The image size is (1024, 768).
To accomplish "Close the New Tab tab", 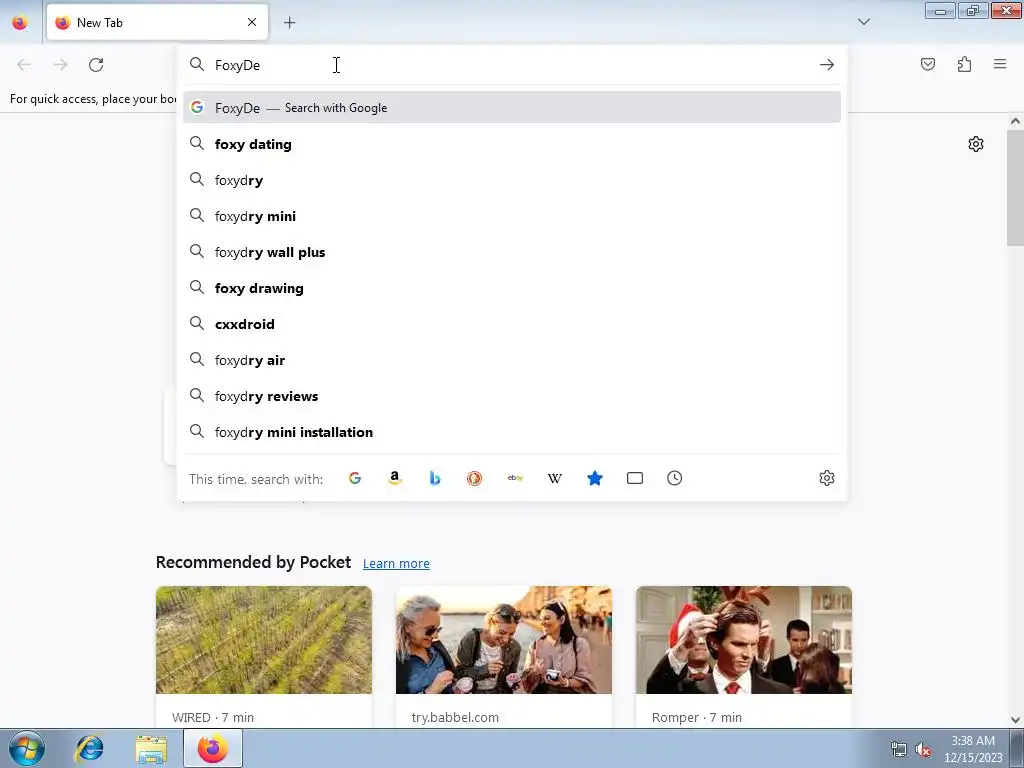I will [x=252, y=22].
